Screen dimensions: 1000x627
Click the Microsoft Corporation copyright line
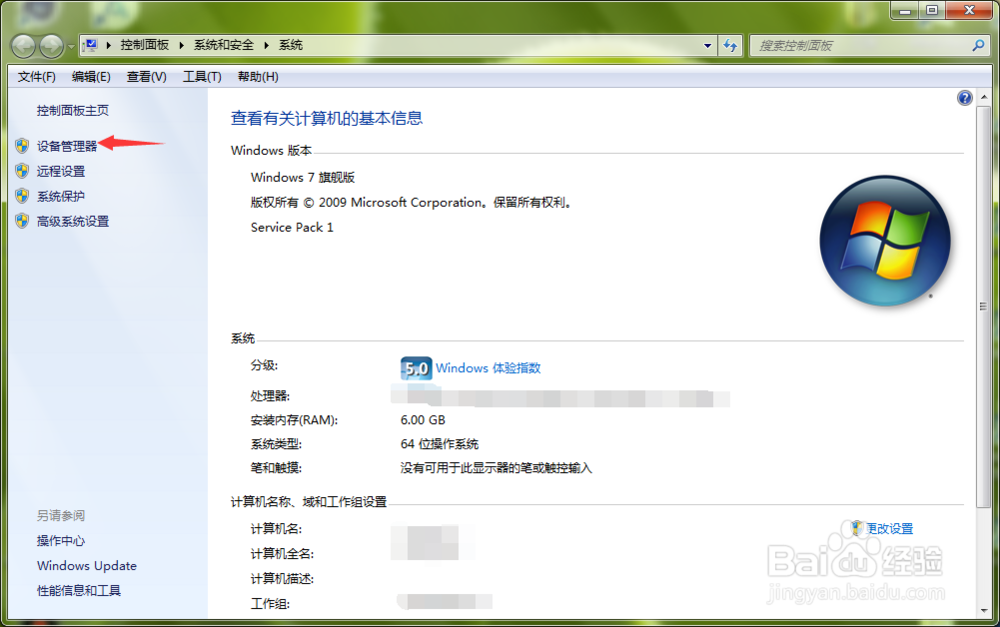pyautogui.click(x=412, y=202)
